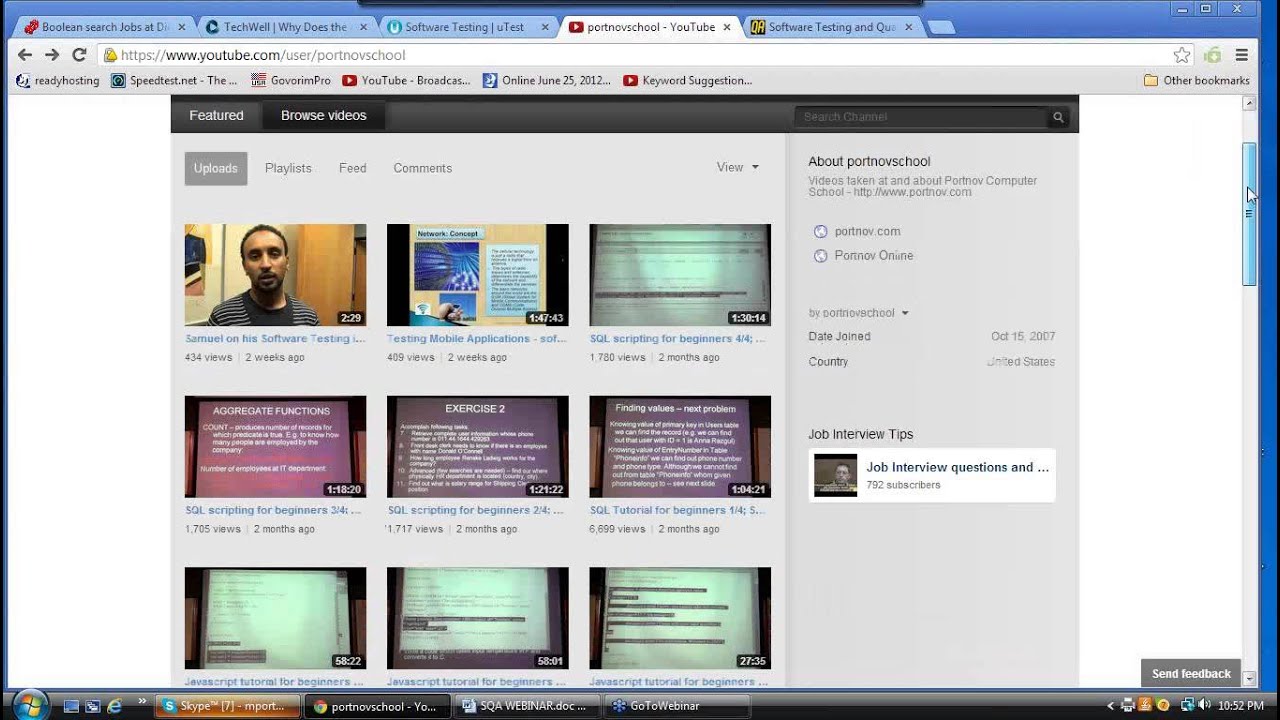Click the channel search magnifier icon
Image resolution: width=1280 pixels, height=720 pixels.
point(1058,117)
